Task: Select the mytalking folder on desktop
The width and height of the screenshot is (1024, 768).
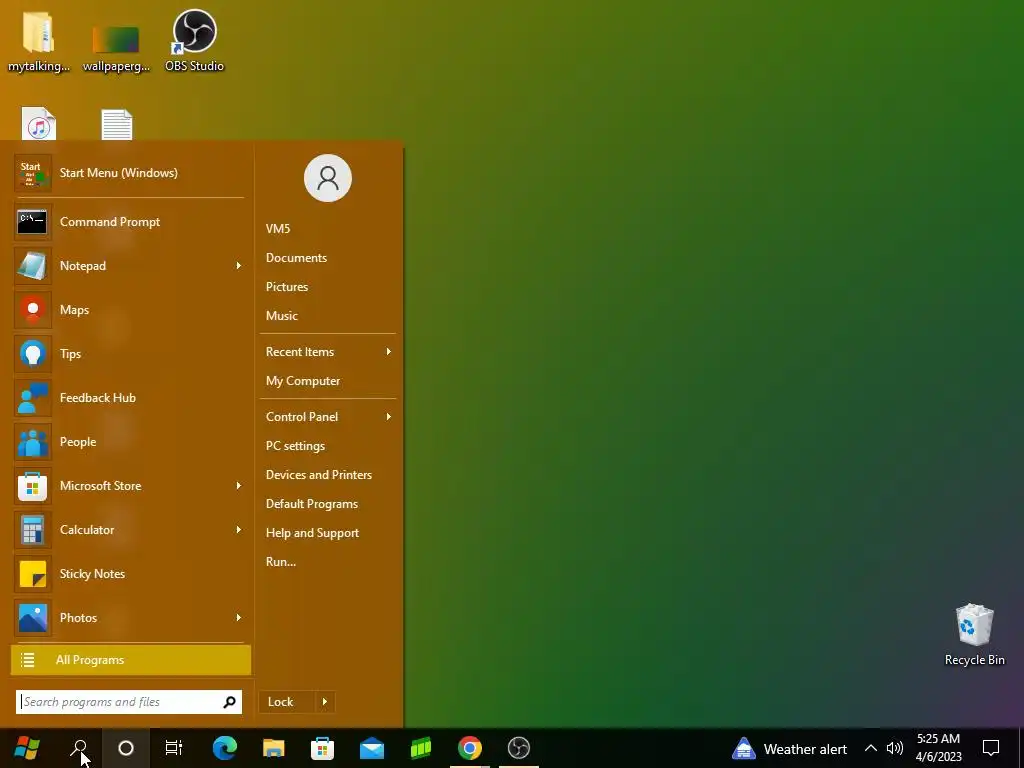Action: click(39, 40)
